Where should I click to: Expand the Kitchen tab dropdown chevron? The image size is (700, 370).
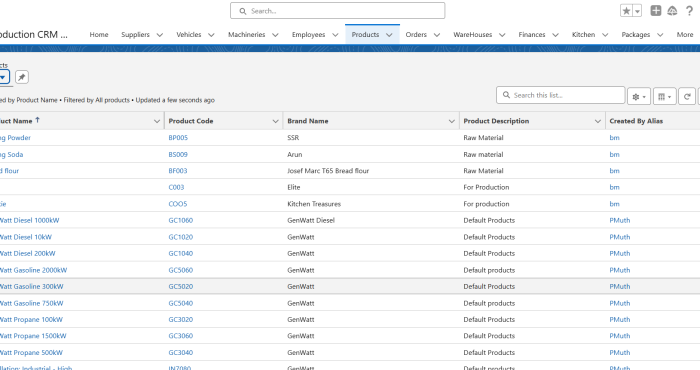(605, 35)
